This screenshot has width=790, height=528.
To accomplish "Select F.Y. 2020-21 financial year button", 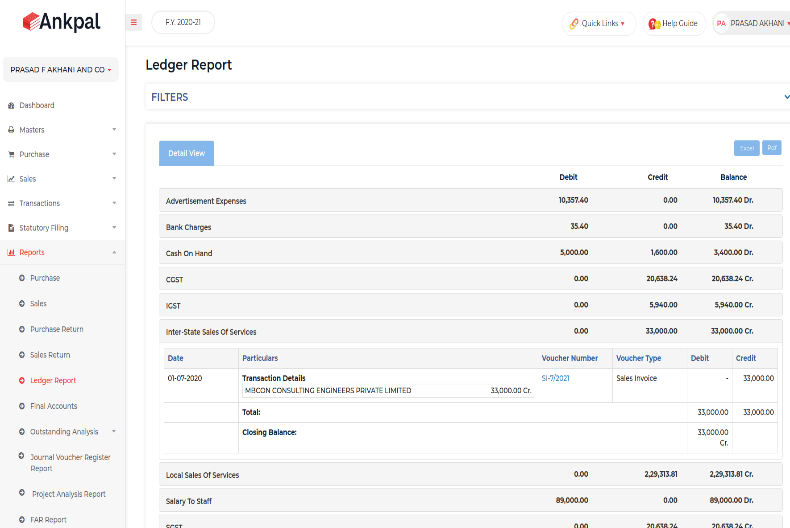I will (x=183, y=22).
